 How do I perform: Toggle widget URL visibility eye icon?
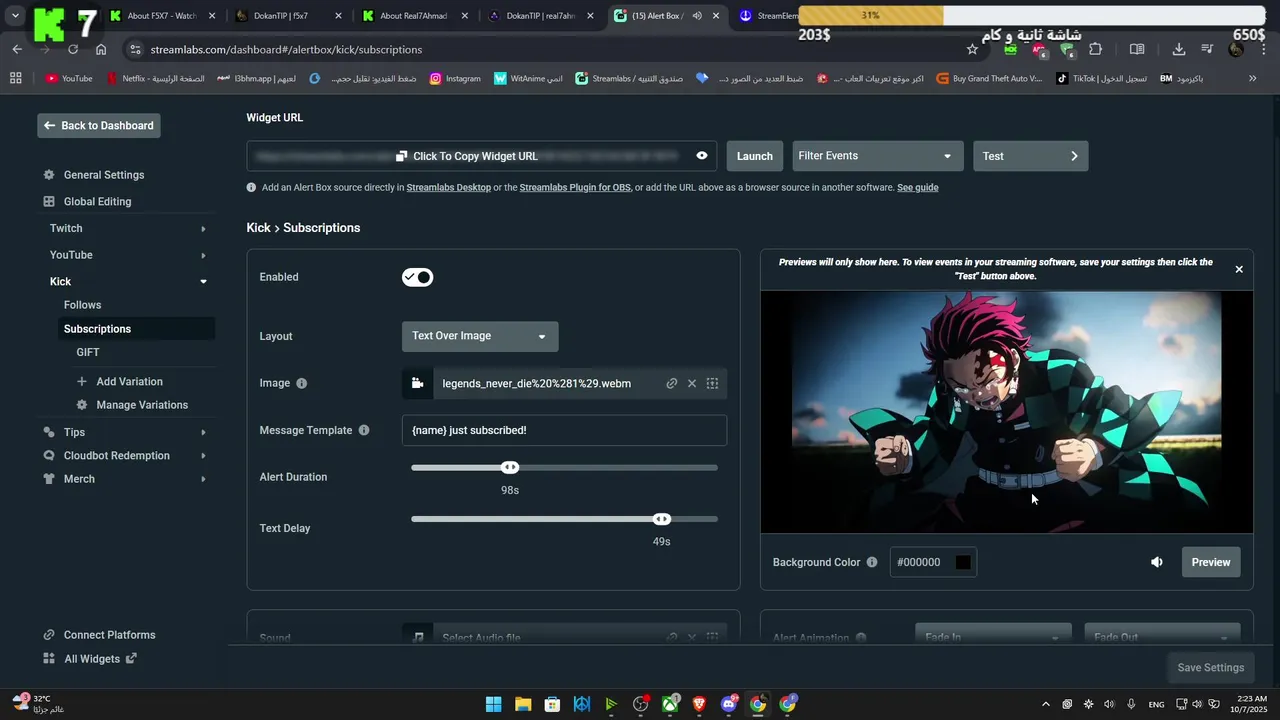(x=702, y=156)
